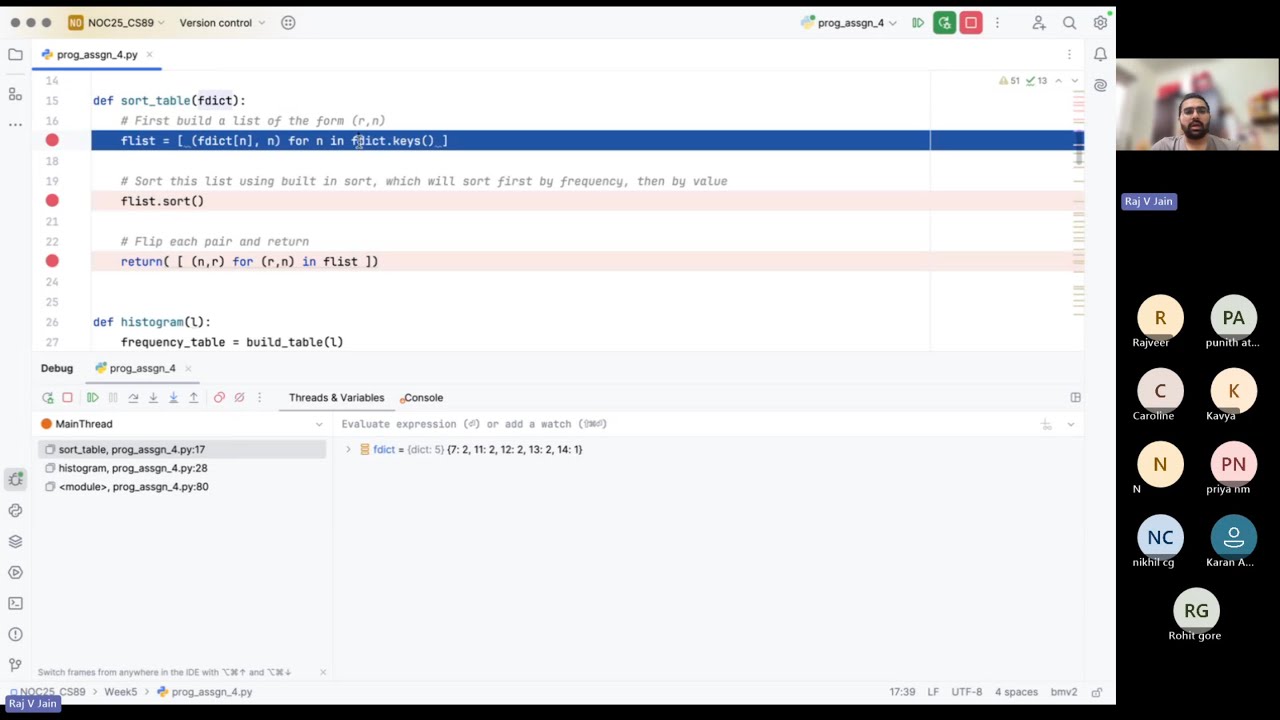1280x720 pixels.
Task: Click the Evaluate expression input field
Action: 685,424
